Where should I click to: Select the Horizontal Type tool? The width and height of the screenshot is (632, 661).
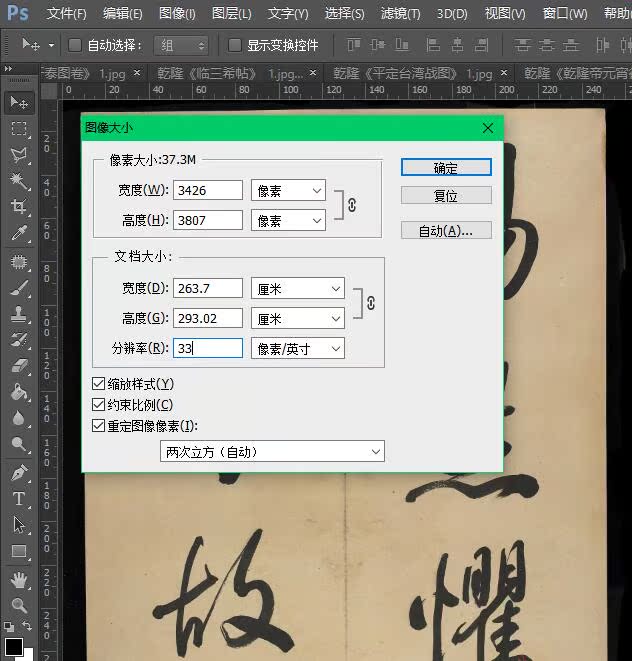(x=19, y=499)
